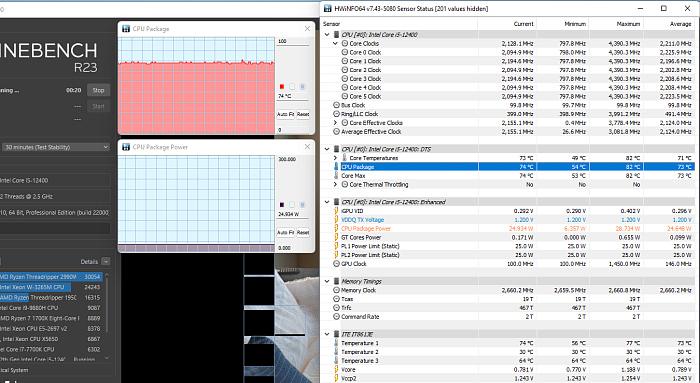700x383 pixels.
Task: Click the Stop button in Cinebench
Action: coord(98,90)
